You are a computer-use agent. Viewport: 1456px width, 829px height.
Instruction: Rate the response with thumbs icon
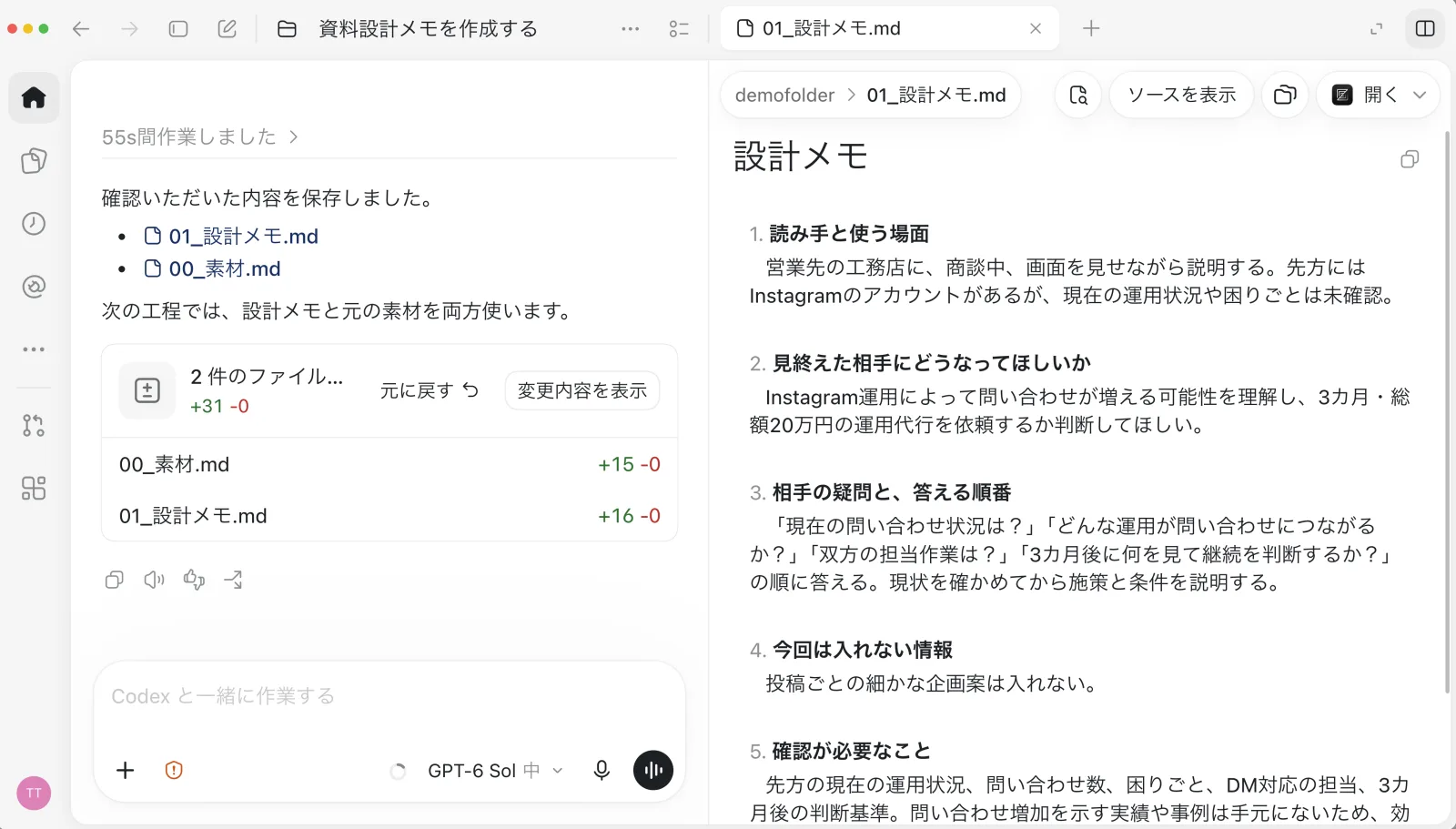click(x=195, y=580)
